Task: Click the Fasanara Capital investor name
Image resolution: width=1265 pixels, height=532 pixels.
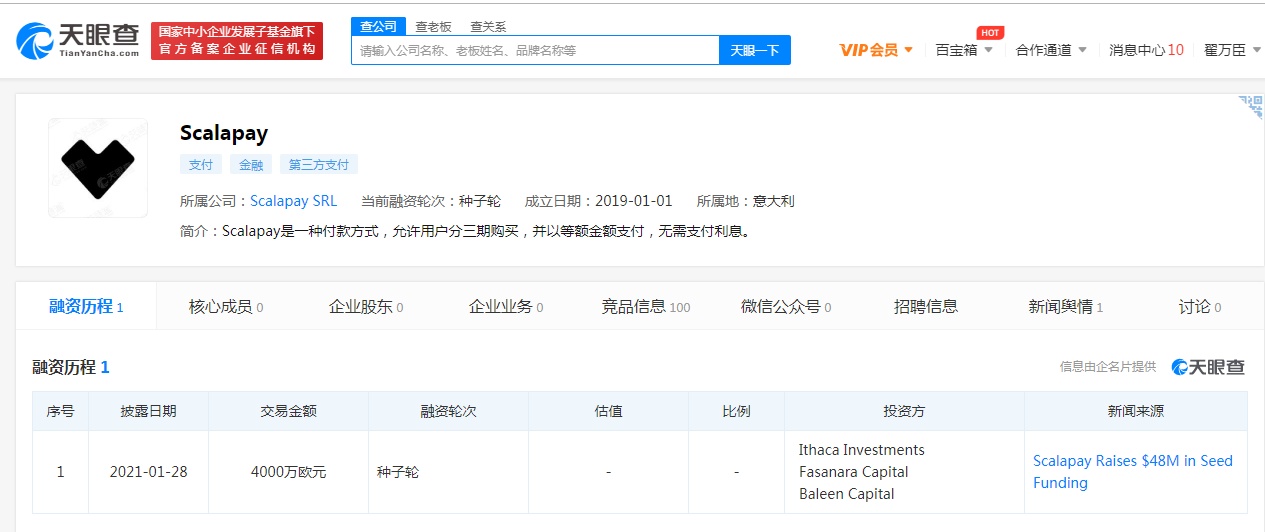Action: click(854, 472)
